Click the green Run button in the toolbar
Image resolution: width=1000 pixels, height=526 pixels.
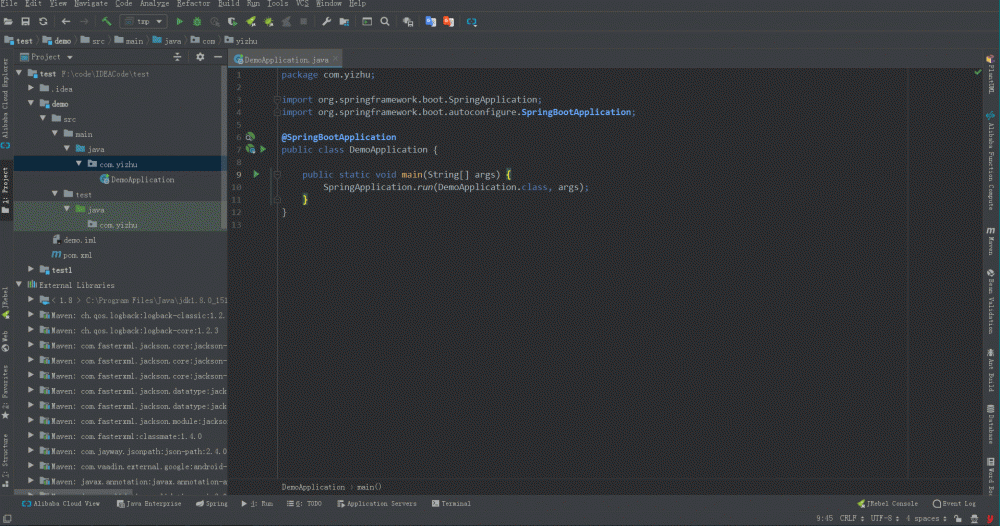coord(180,21)
